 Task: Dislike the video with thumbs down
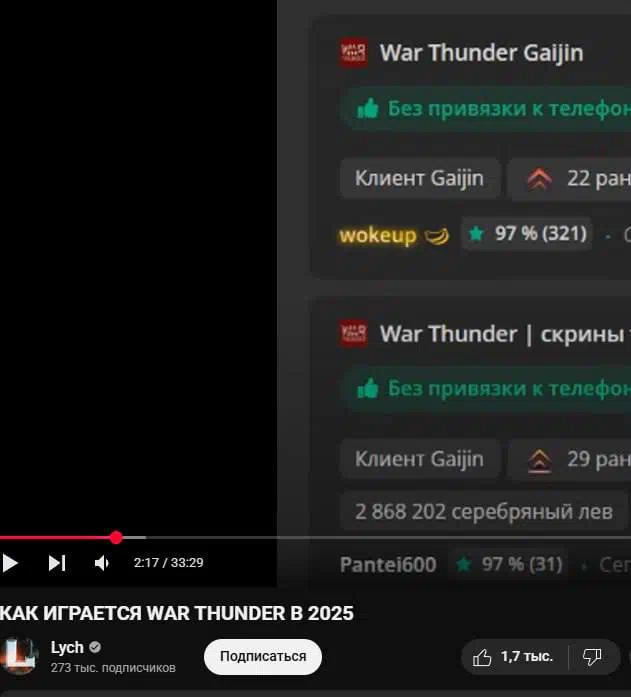point(593,657)
